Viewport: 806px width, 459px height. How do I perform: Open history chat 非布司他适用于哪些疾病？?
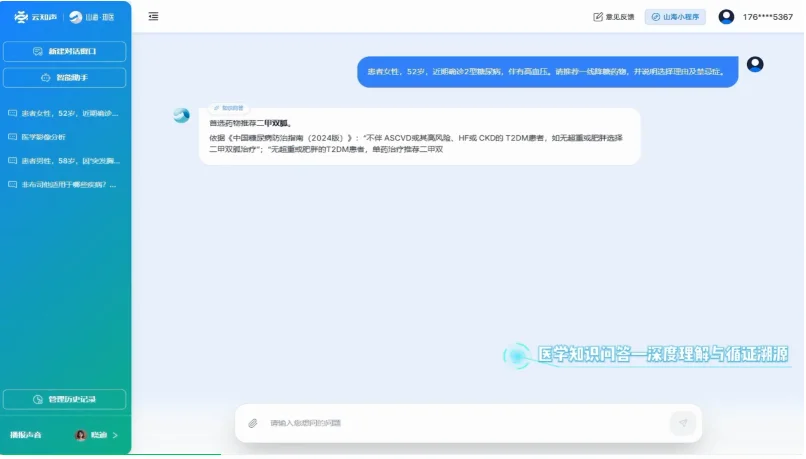coord(64,185)
